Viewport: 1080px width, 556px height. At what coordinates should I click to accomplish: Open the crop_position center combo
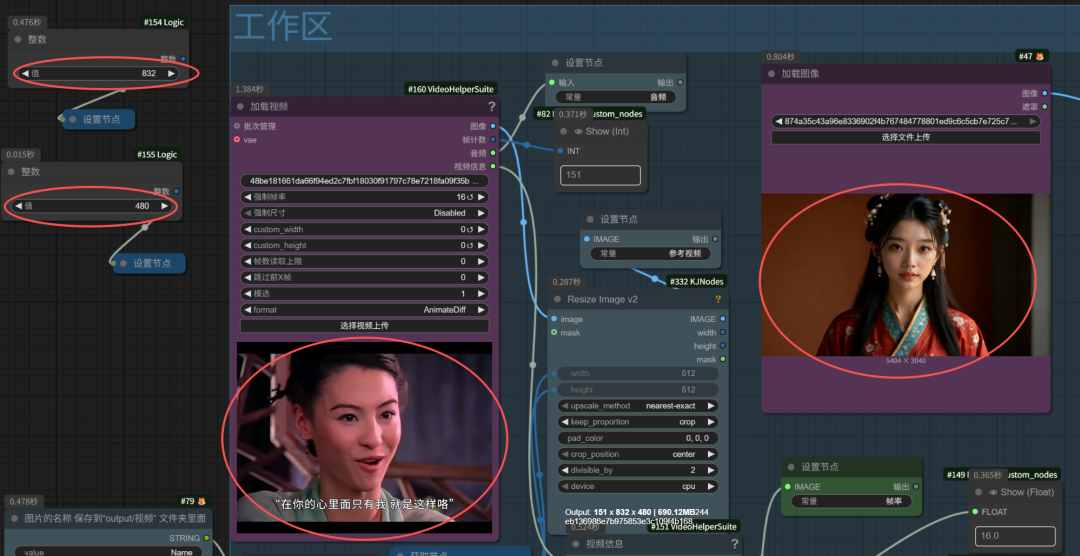coord(637,454)
